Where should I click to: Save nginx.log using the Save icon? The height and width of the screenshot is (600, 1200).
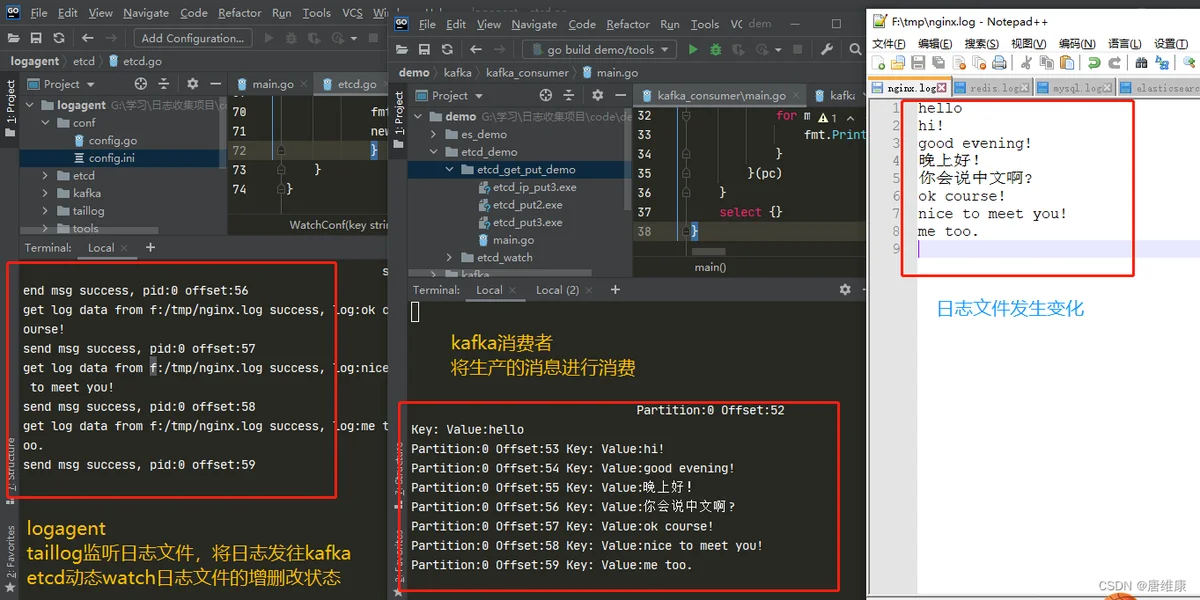[917, 63]
